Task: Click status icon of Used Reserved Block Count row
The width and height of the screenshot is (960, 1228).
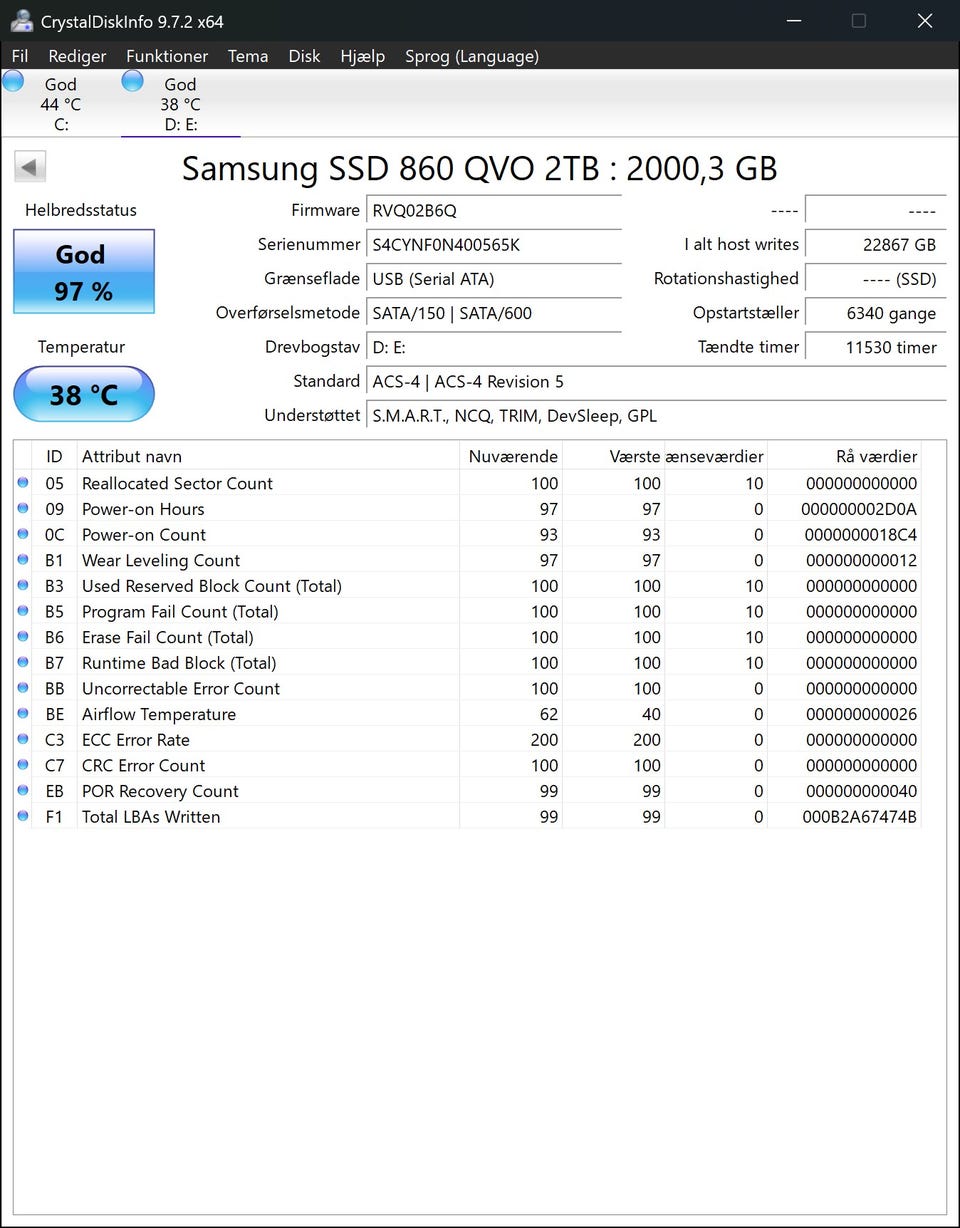Action: coord(23,586)
